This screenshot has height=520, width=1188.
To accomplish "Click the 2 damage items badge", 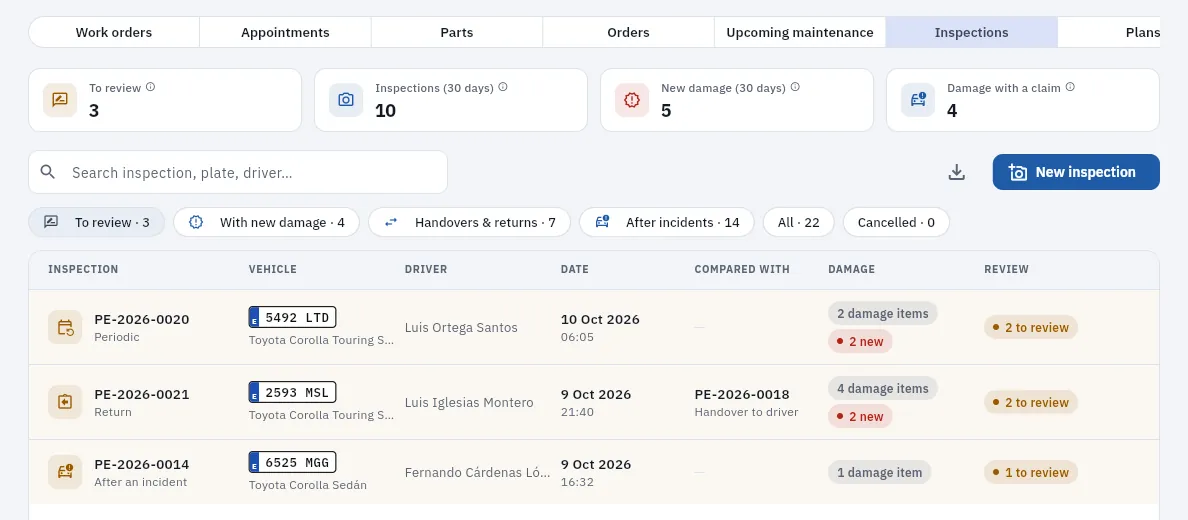I will (x=883, y=313).
